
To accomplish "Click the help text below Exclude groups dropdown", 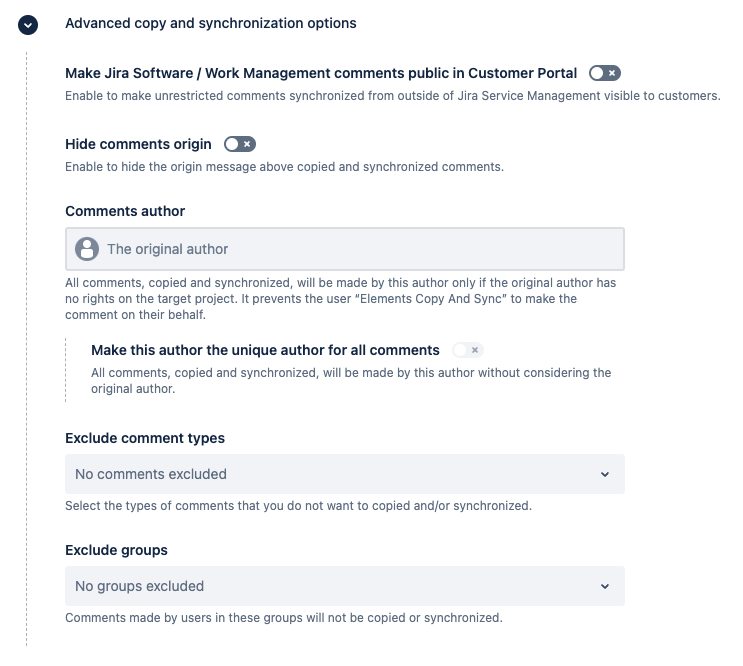I will [x=283, y=618].
